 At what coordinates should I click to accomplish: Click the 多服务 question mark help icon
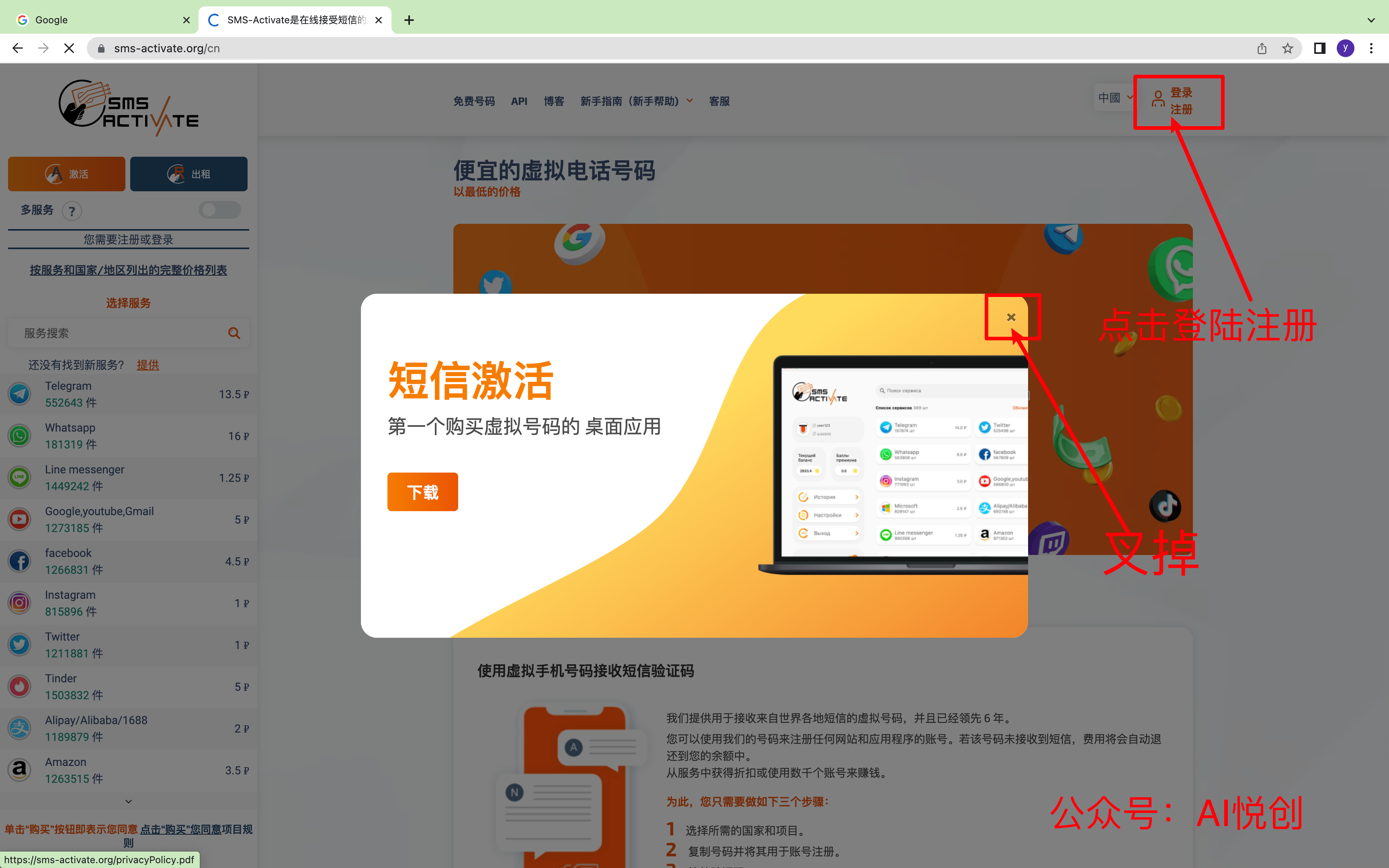72,211
